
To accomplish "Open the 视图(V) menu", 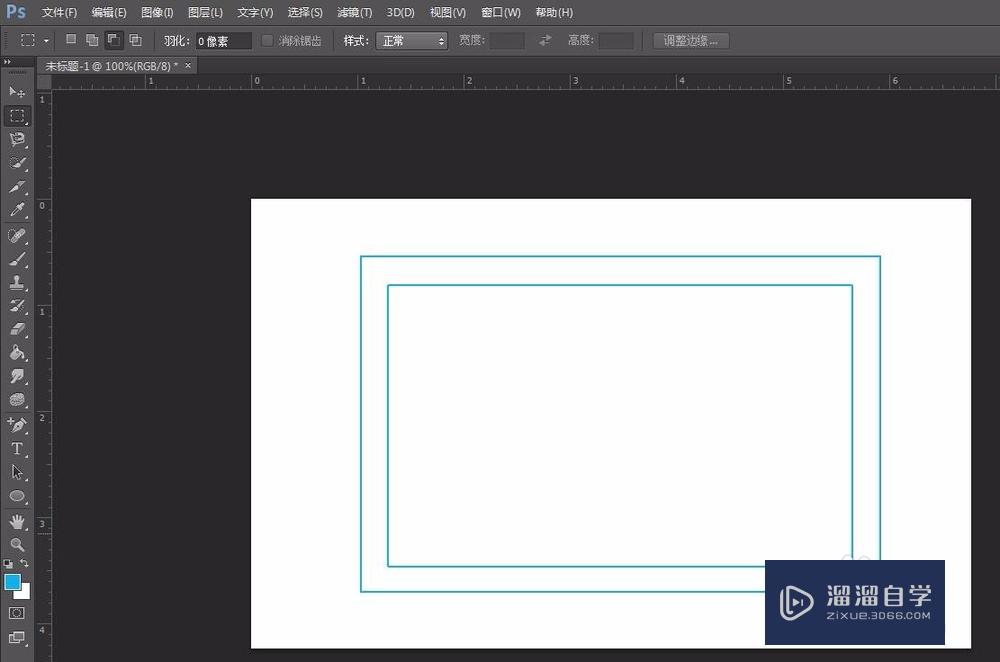I will (x=448, y=12).
